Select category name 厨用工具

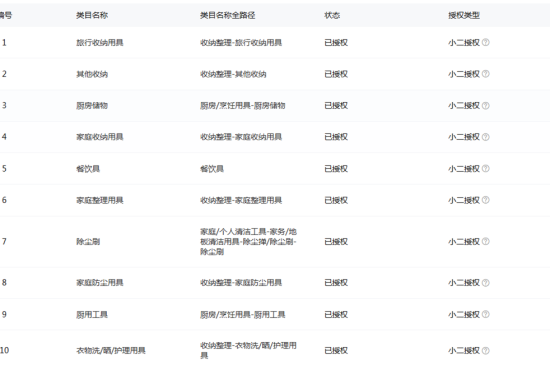point(92,315)
